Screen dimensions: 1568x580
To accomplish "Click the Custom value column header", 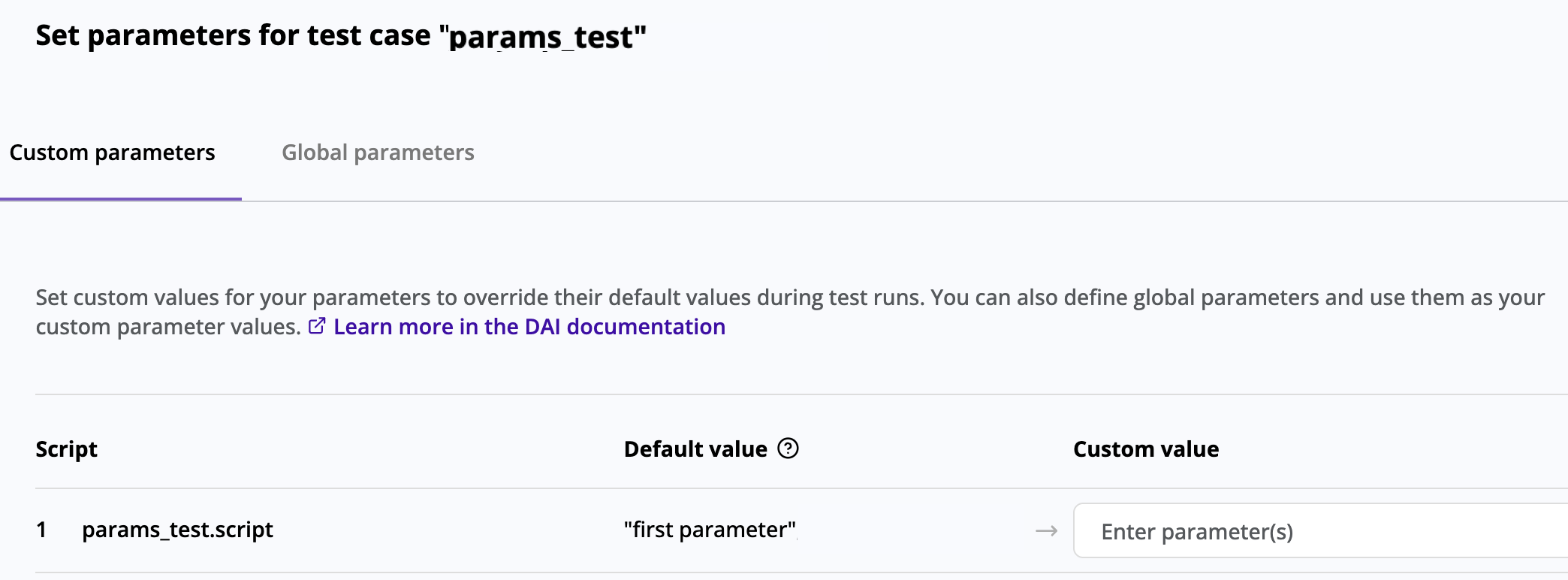I will coord(1145,449).
